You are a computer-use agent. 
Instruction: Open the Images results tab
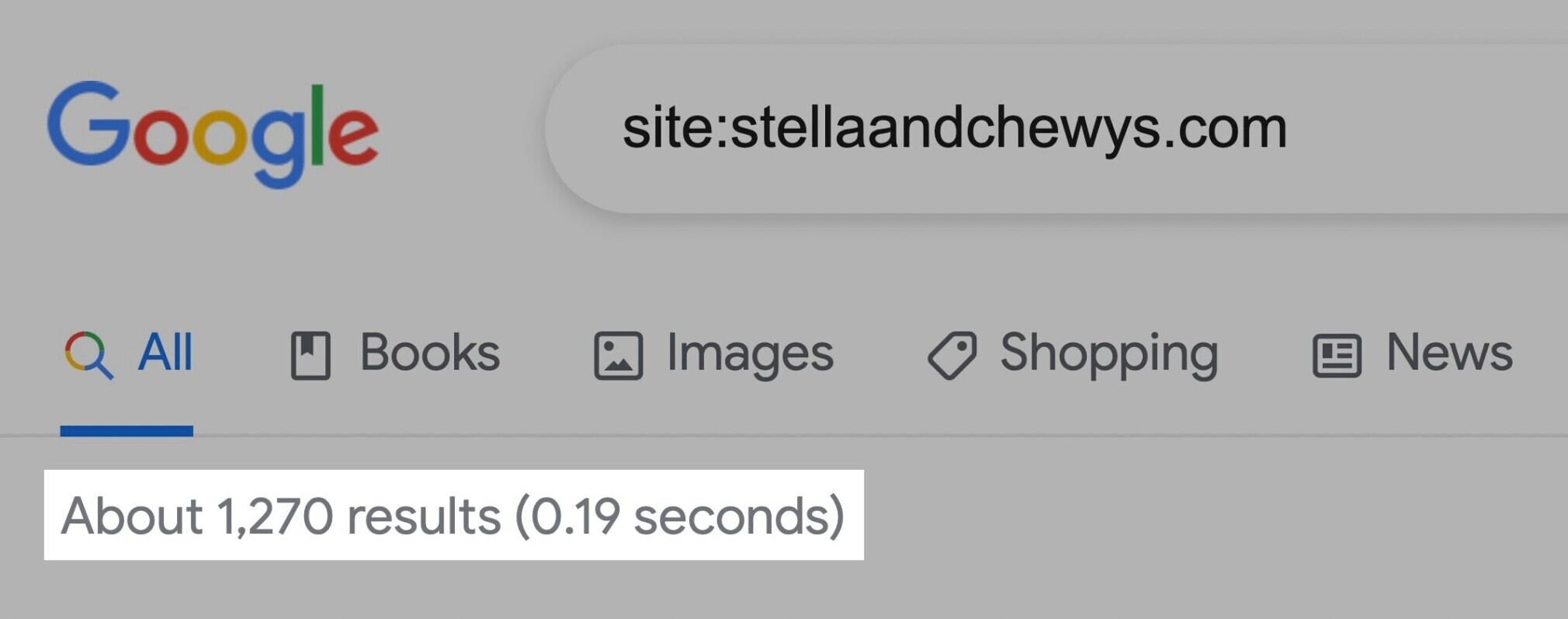coord(750,354)
